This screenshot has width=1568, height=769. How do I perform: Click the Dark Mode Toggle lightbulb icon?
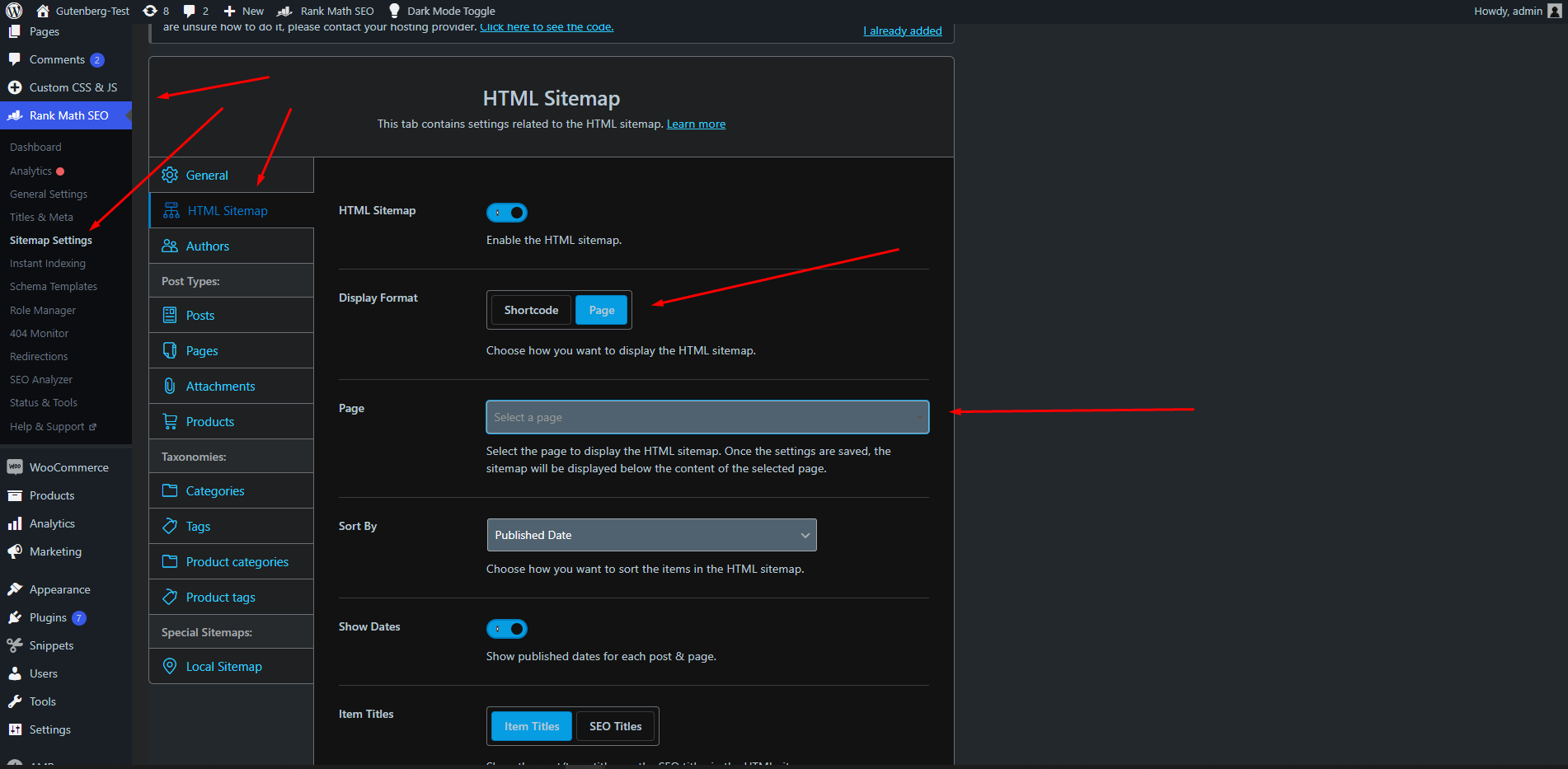coord(394,11)
